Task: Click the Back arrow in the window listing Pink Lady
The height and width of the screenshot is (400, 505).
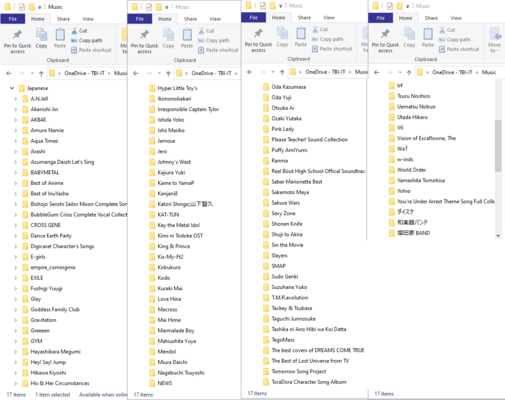Action: [250, 72]
